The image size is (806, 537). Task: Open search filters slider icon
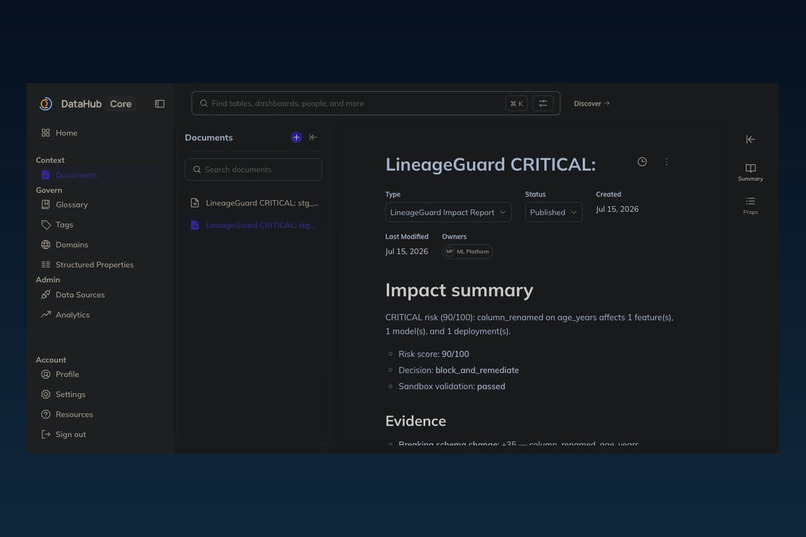(x=543, y=103)
